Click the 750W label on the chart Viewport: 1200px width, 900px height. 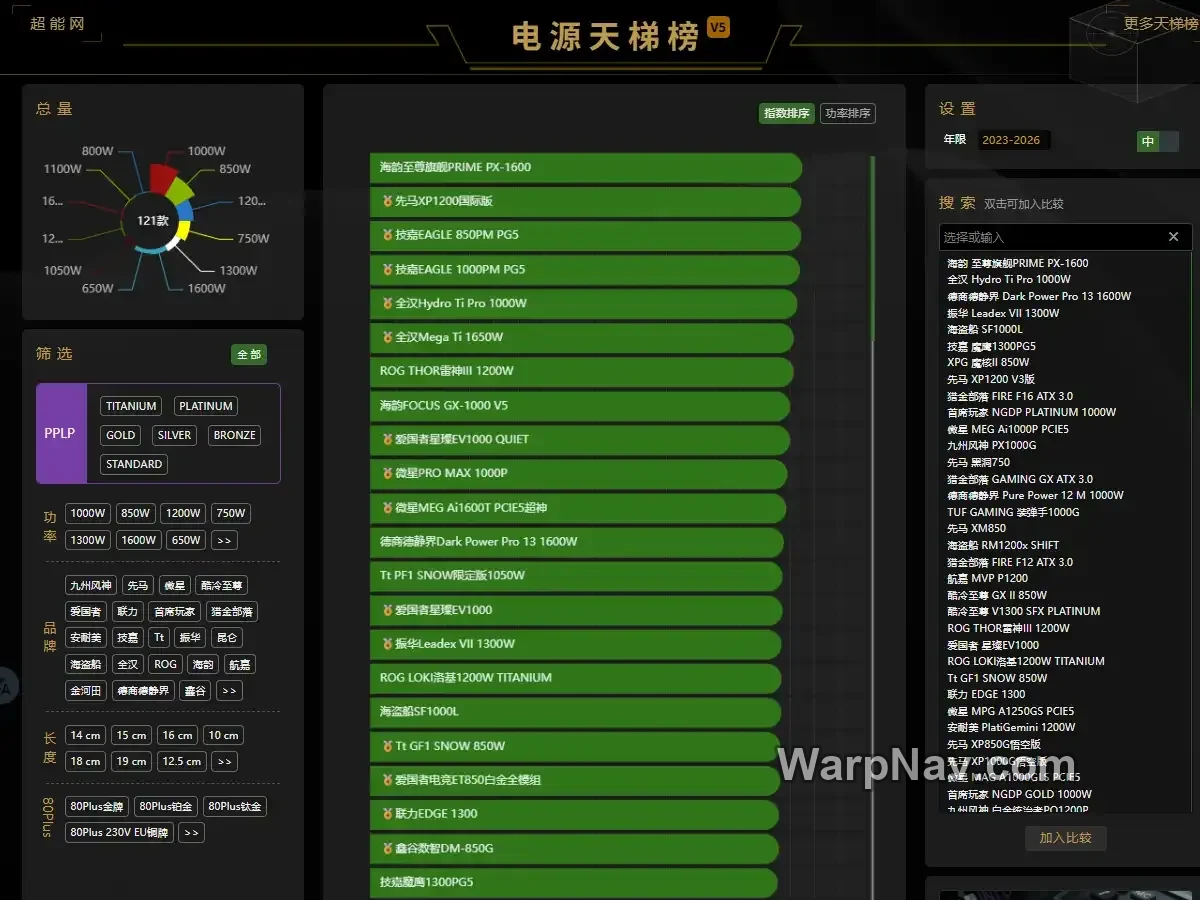[253, 238]
